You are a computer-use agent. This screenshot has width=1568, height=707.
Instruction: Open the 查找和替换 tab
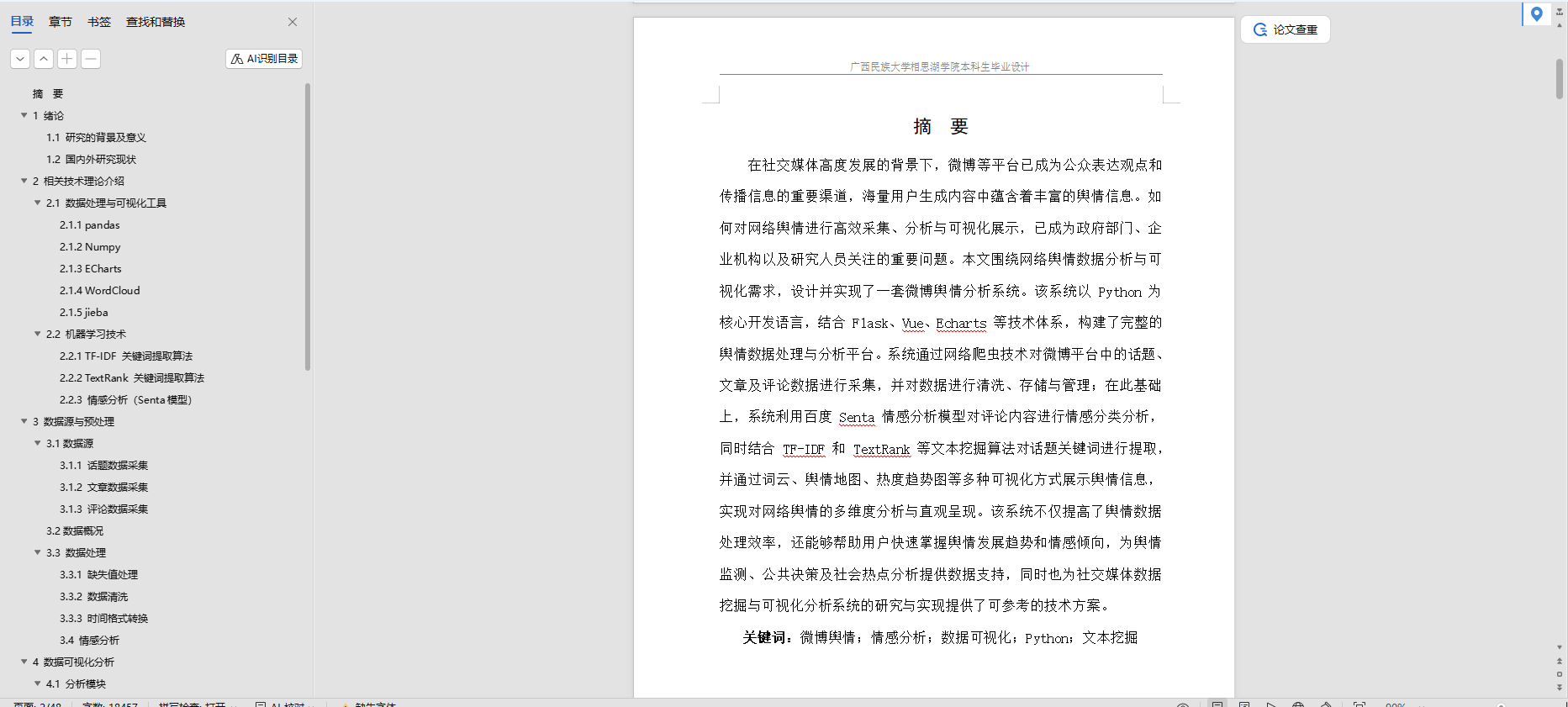[156, 22]
